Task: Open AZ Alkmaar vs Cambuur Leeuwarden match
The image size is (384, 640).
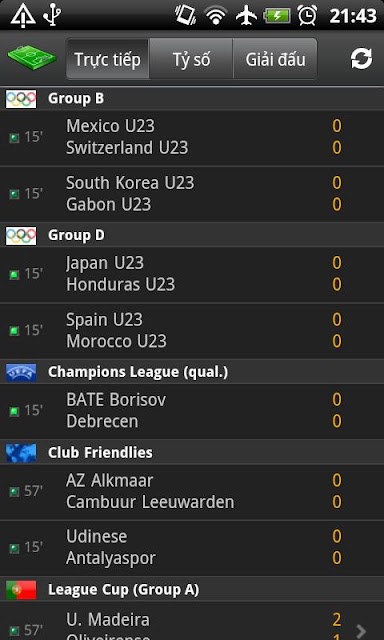Action: (192, 491)
